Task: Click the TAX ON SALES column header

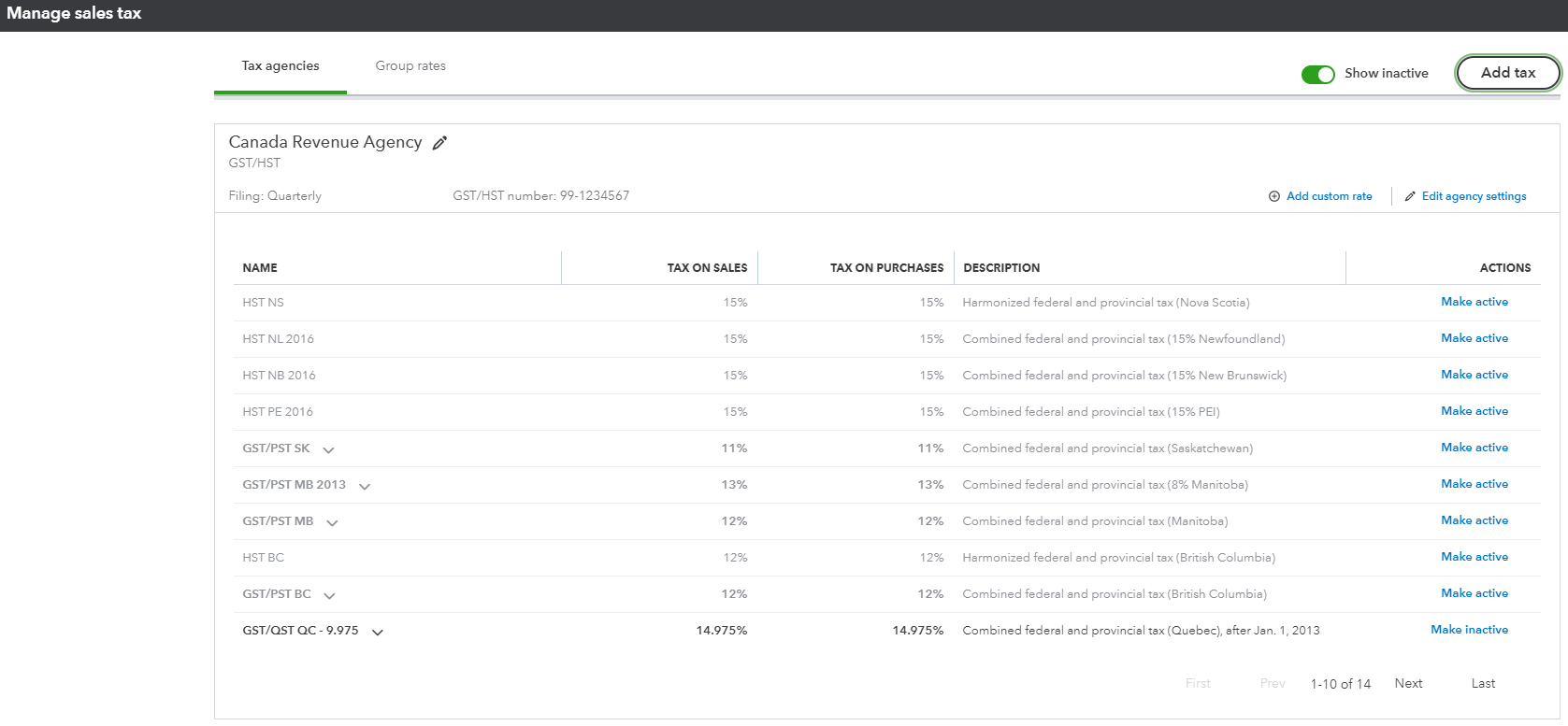Action: 707,268
